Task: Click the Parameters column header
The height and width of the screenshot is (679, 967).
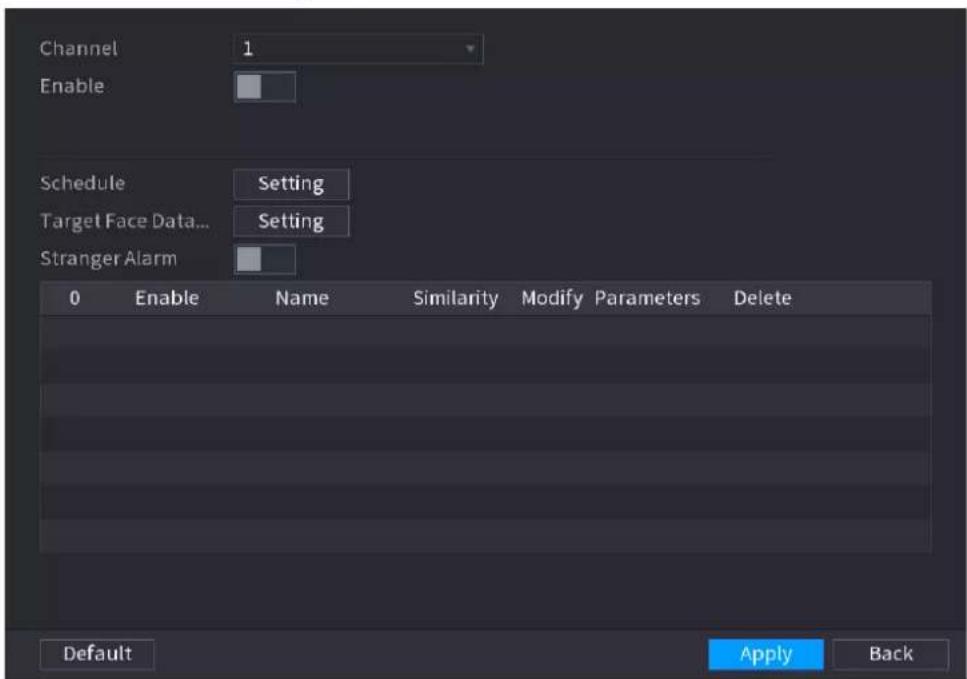Action: click(647, 298)
